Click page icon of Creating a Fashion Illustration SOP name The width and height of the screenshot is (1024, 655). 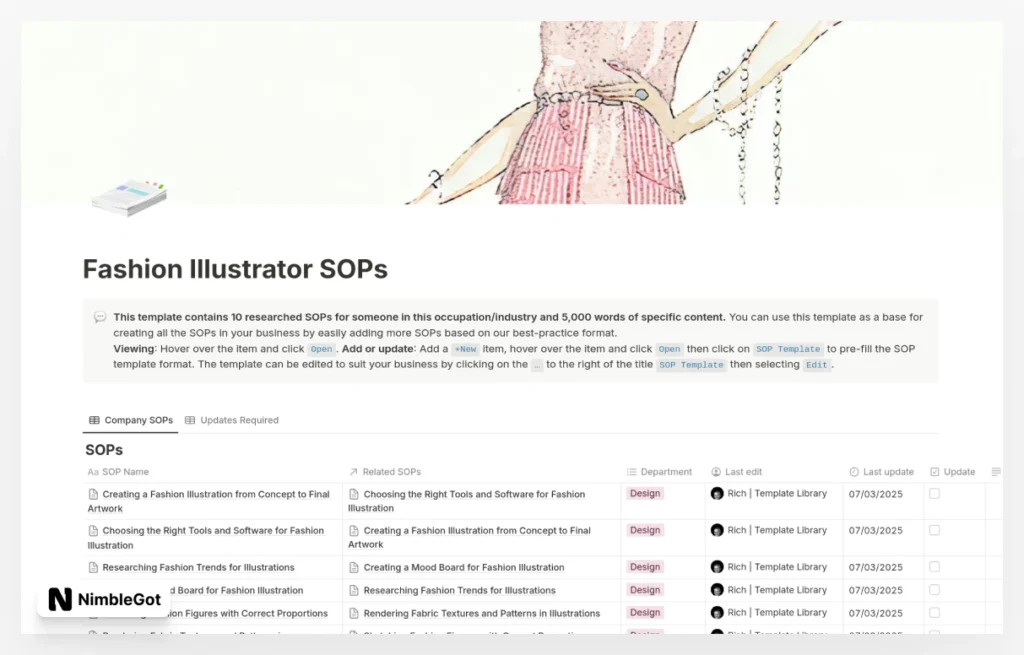pyautogui.click(x=93, y=494)
